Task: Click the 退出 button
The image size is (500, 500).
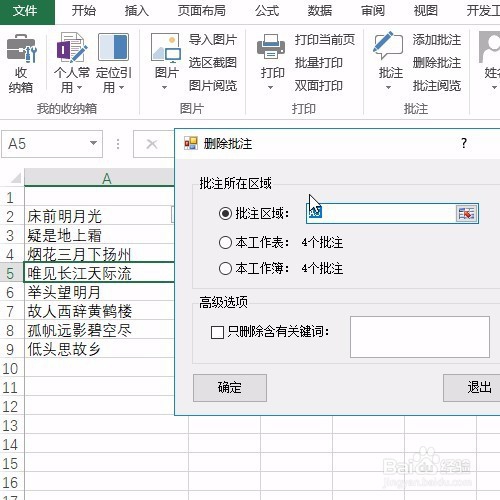Action: point(472,388)
